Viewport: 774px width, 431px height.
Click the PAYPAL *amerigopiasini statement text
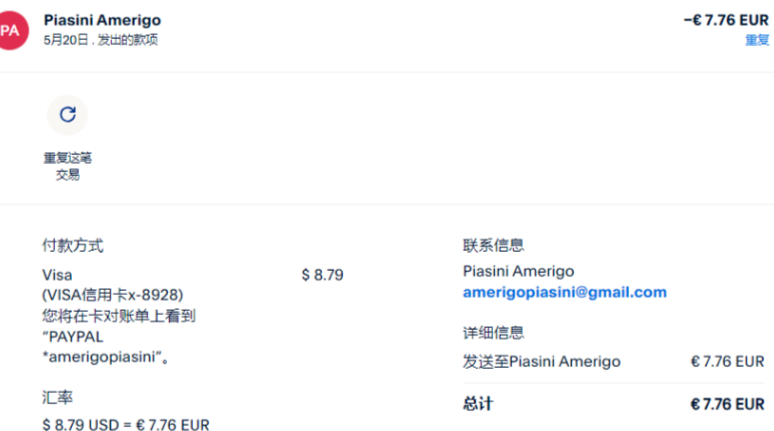coord(102,347)
